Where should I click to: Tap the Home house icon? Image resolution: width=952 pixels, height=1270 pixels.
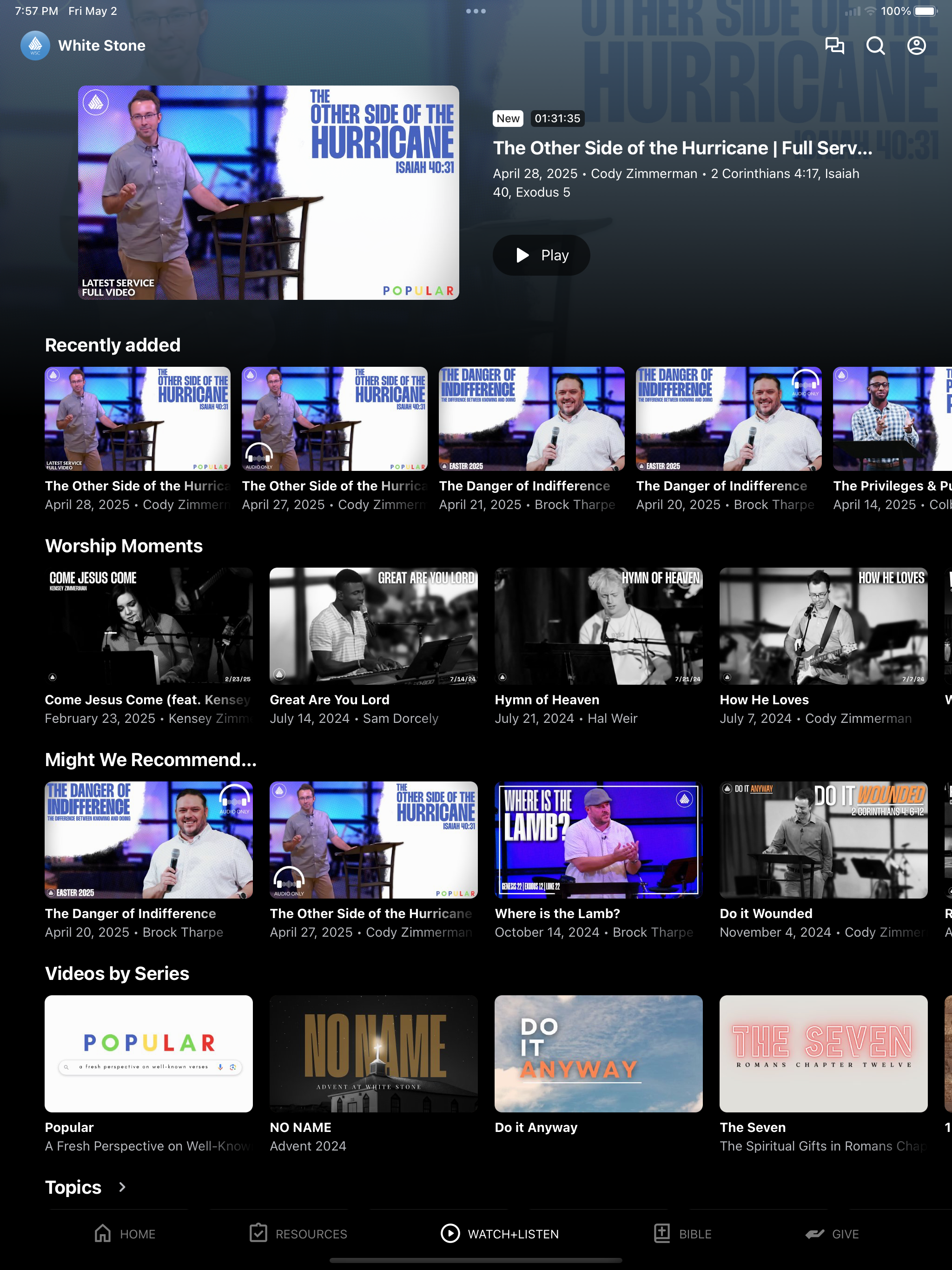[x=103, y=1234]
